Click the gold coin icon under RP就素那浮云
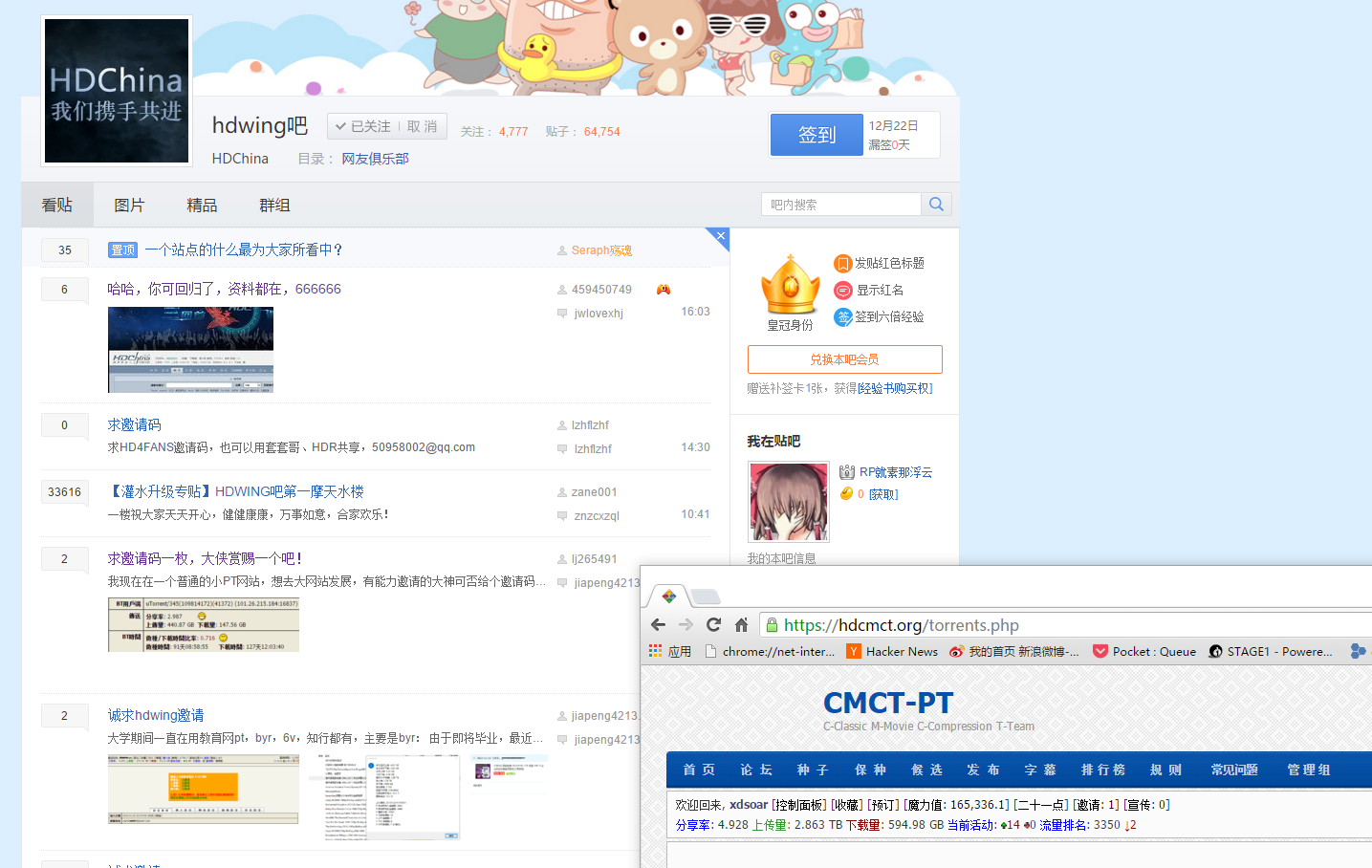Image resolution: width=1372 pixels, height=868 pixels. pos(846,494)
